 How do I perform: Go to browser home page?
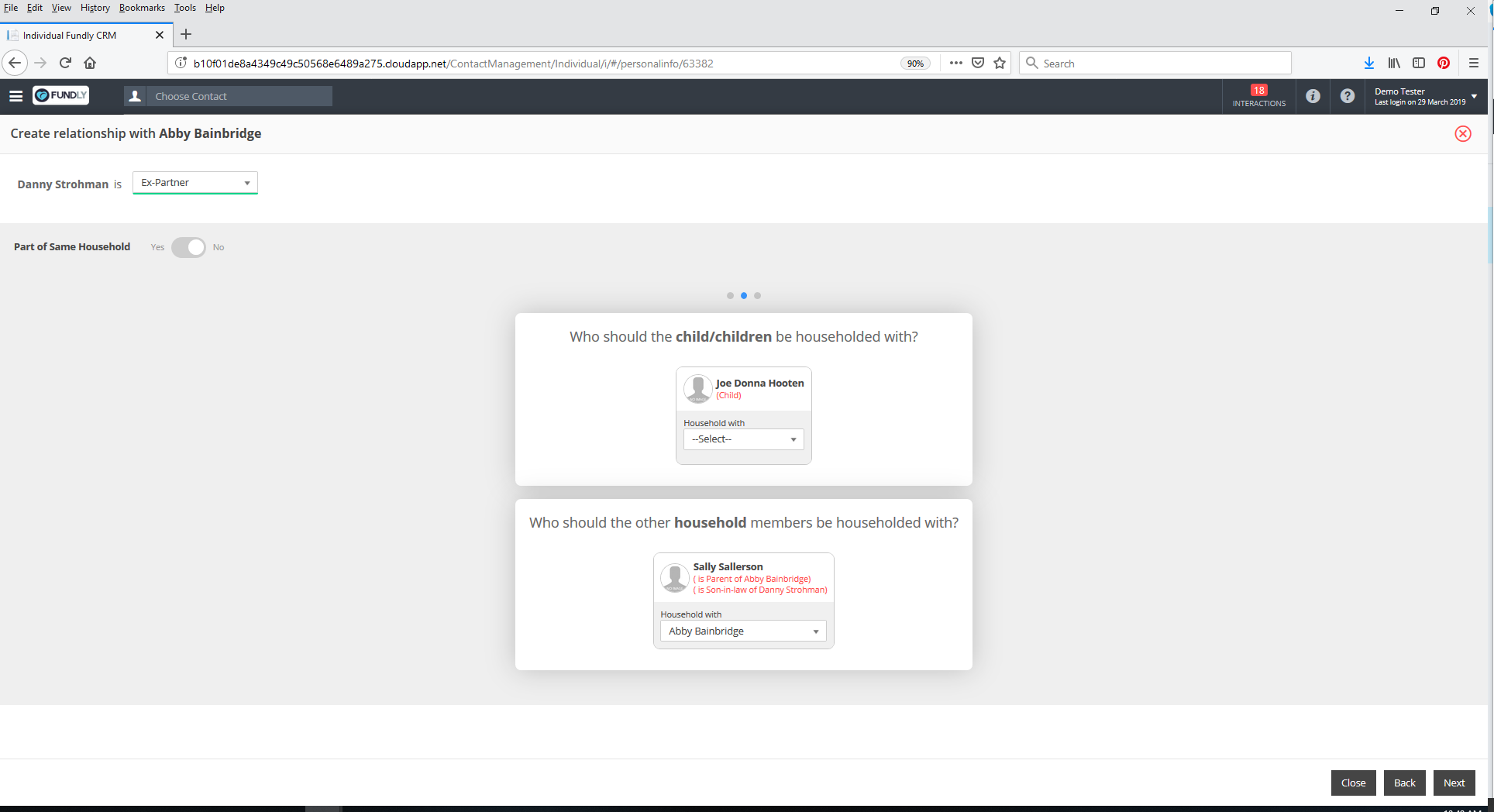(90, 63)
